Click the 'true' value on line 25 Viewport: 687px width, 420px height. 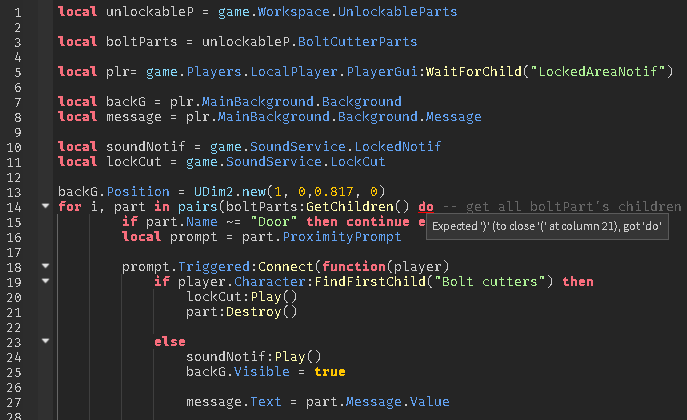pyautogui.click(x=330, y=371)
